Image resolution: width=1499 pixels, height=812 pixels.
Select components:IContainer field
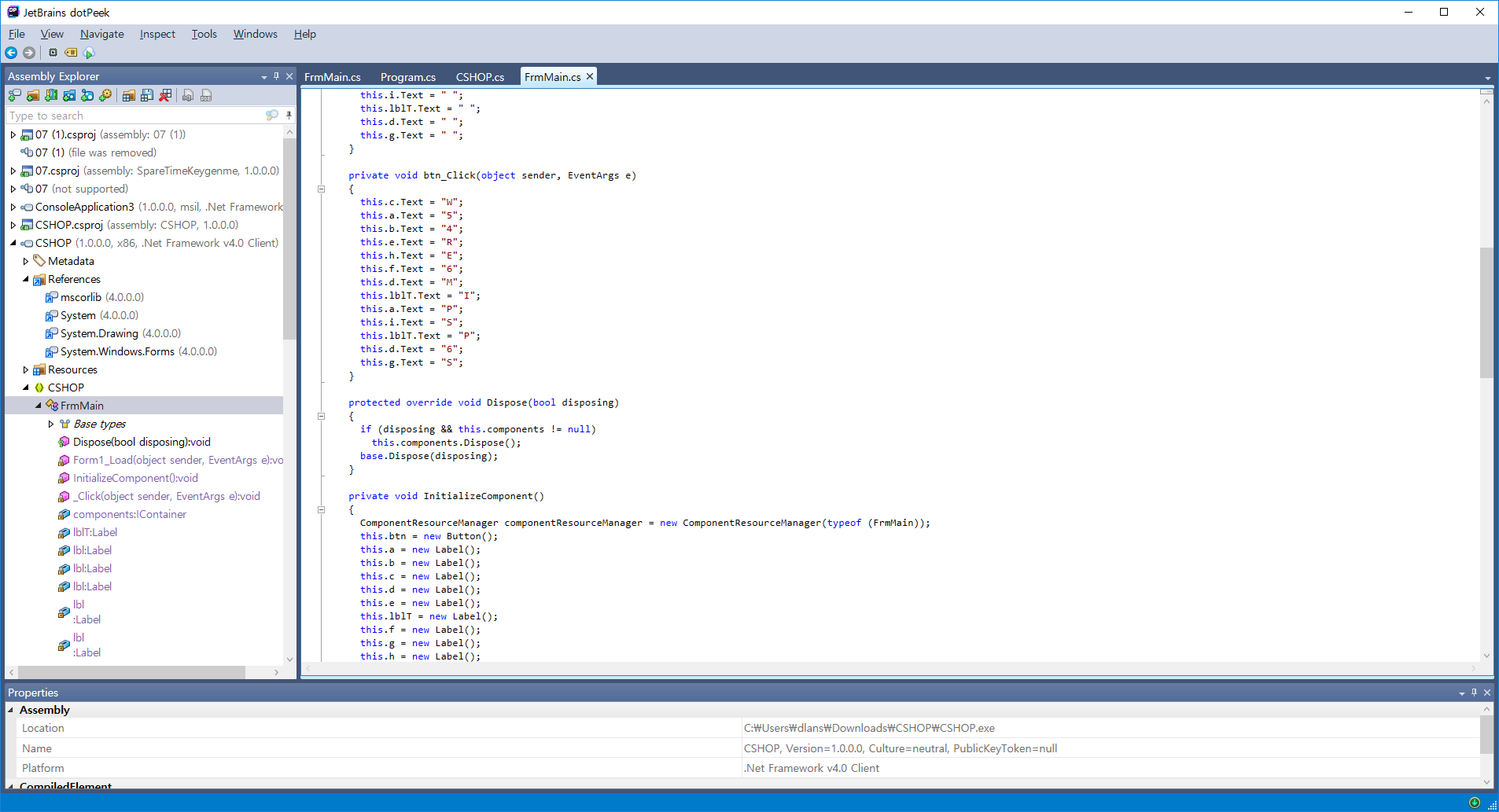pyautogui.click(x=122, y=514)
